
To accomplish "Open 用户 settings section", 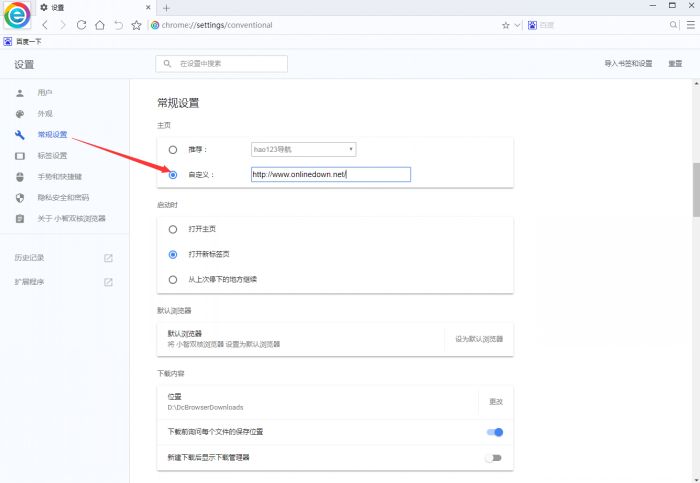I will pyautogui.click(x=45, y=92).
